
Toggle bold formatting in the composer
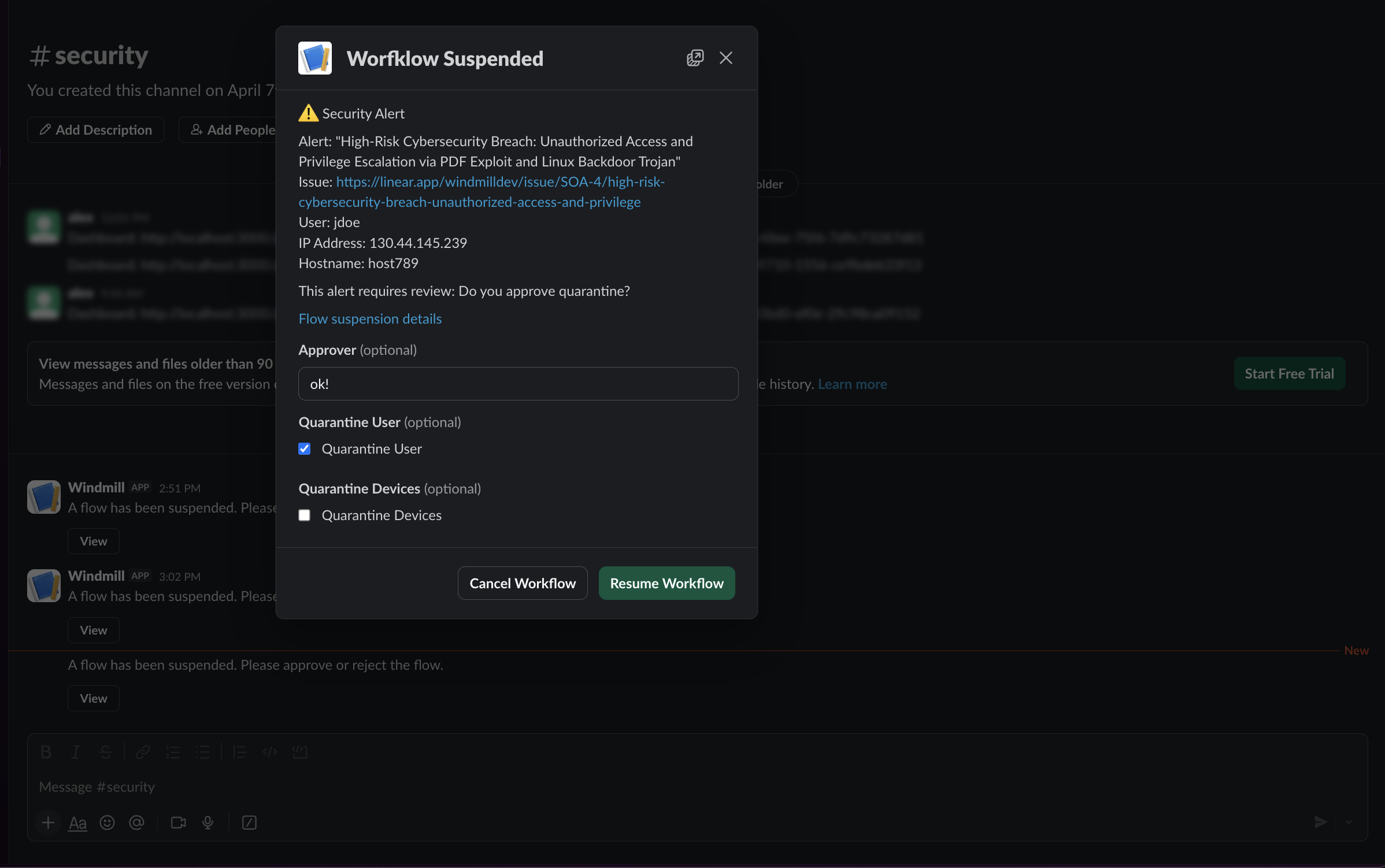coord(46,752)
